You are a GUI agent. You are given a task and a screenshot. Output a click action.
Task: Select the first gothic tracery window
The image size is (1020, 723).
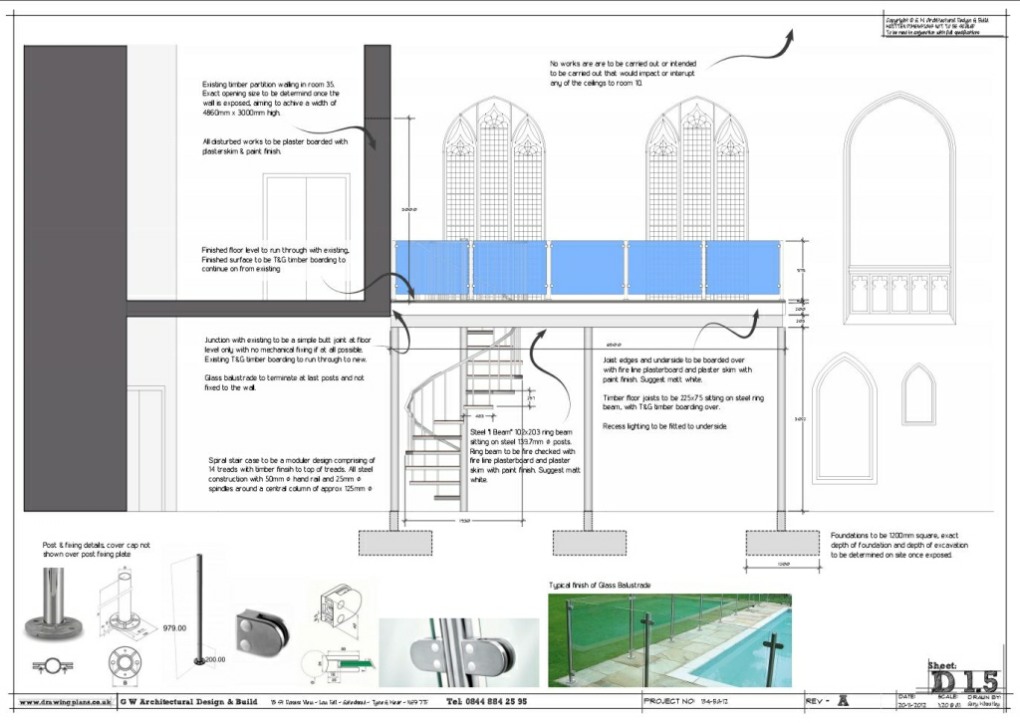coord(494,169)
